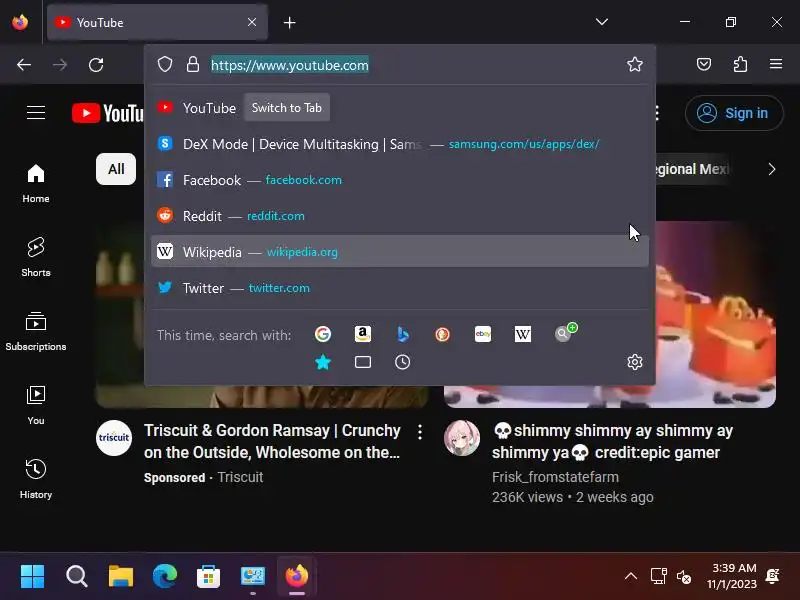Go to YouTube Home in sidebar

click(36, 184)
